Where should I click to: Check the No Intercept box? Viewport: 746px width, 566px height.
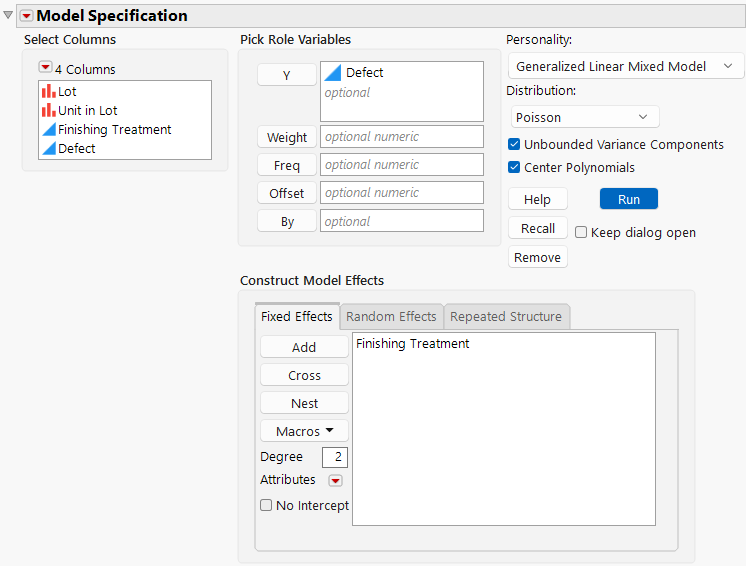[266, 506]
